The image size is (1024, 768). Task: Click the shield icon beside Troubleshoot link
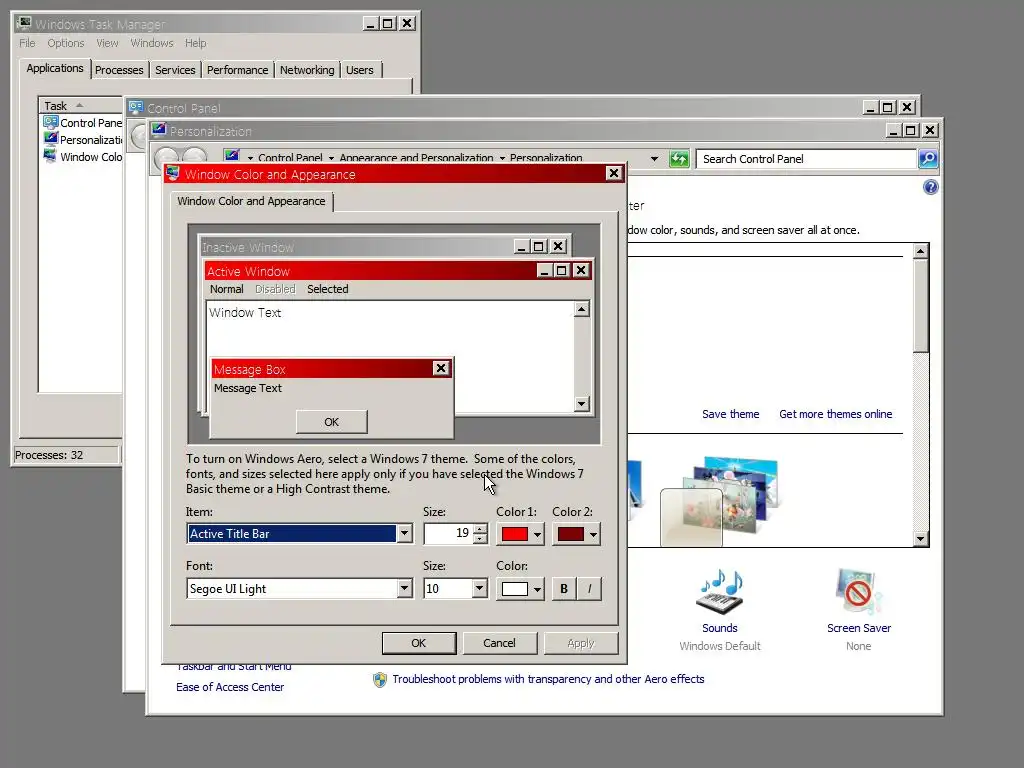pos(379,680)
